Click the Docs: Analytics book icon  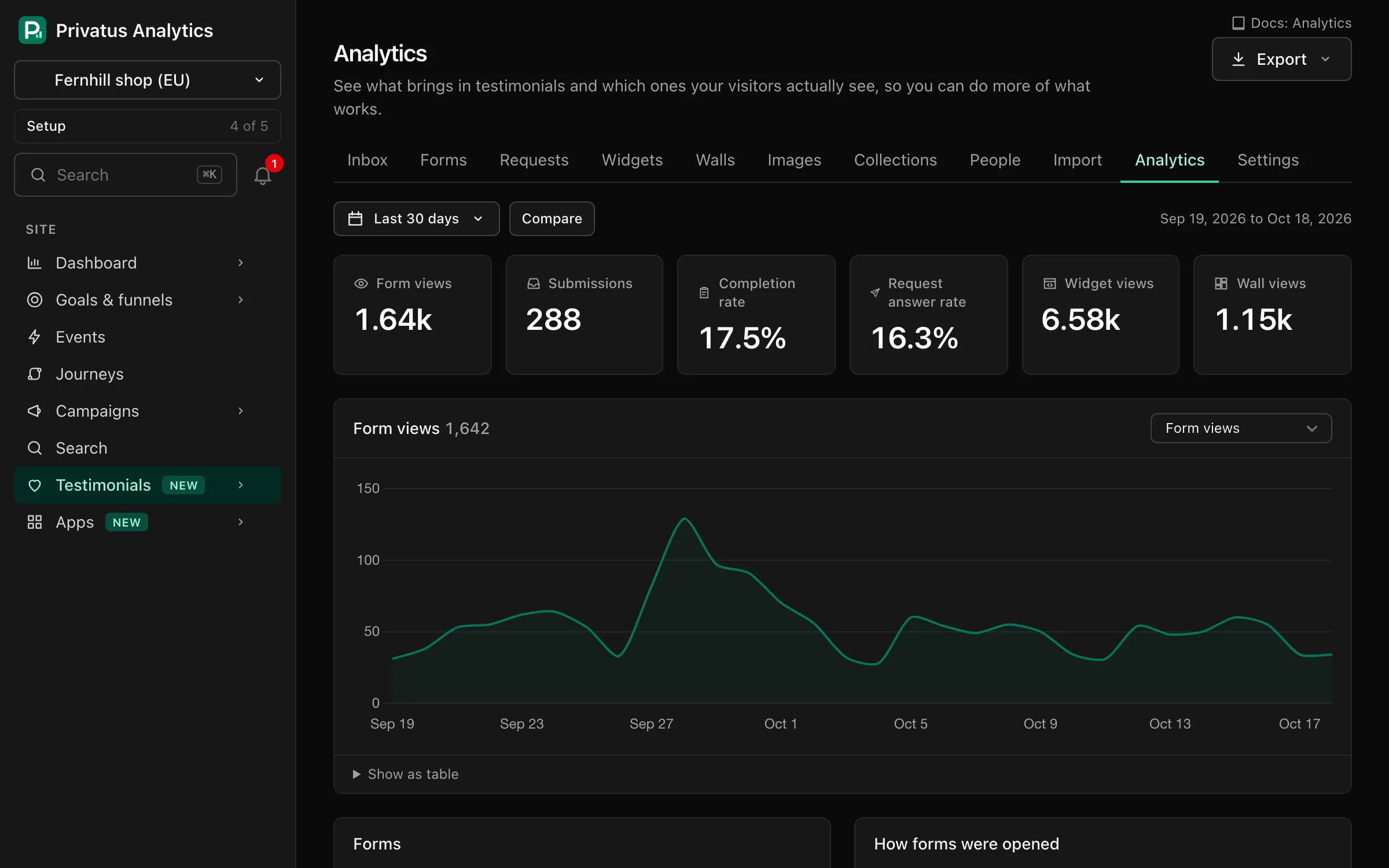point(1238,23)
